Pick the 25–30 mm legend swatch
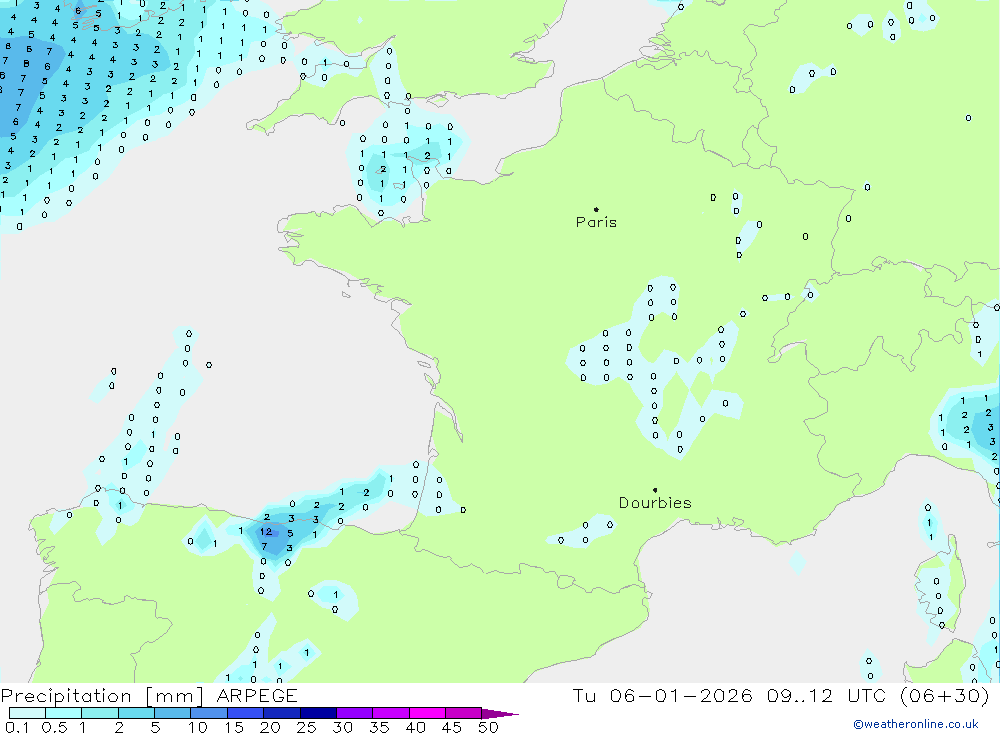1000x733 pixels. point(318,713)
